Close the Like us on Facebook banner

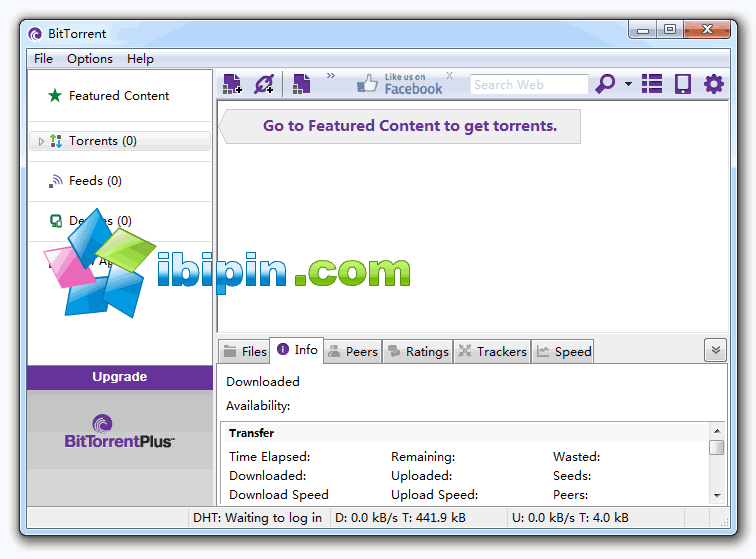coord(449,76)
